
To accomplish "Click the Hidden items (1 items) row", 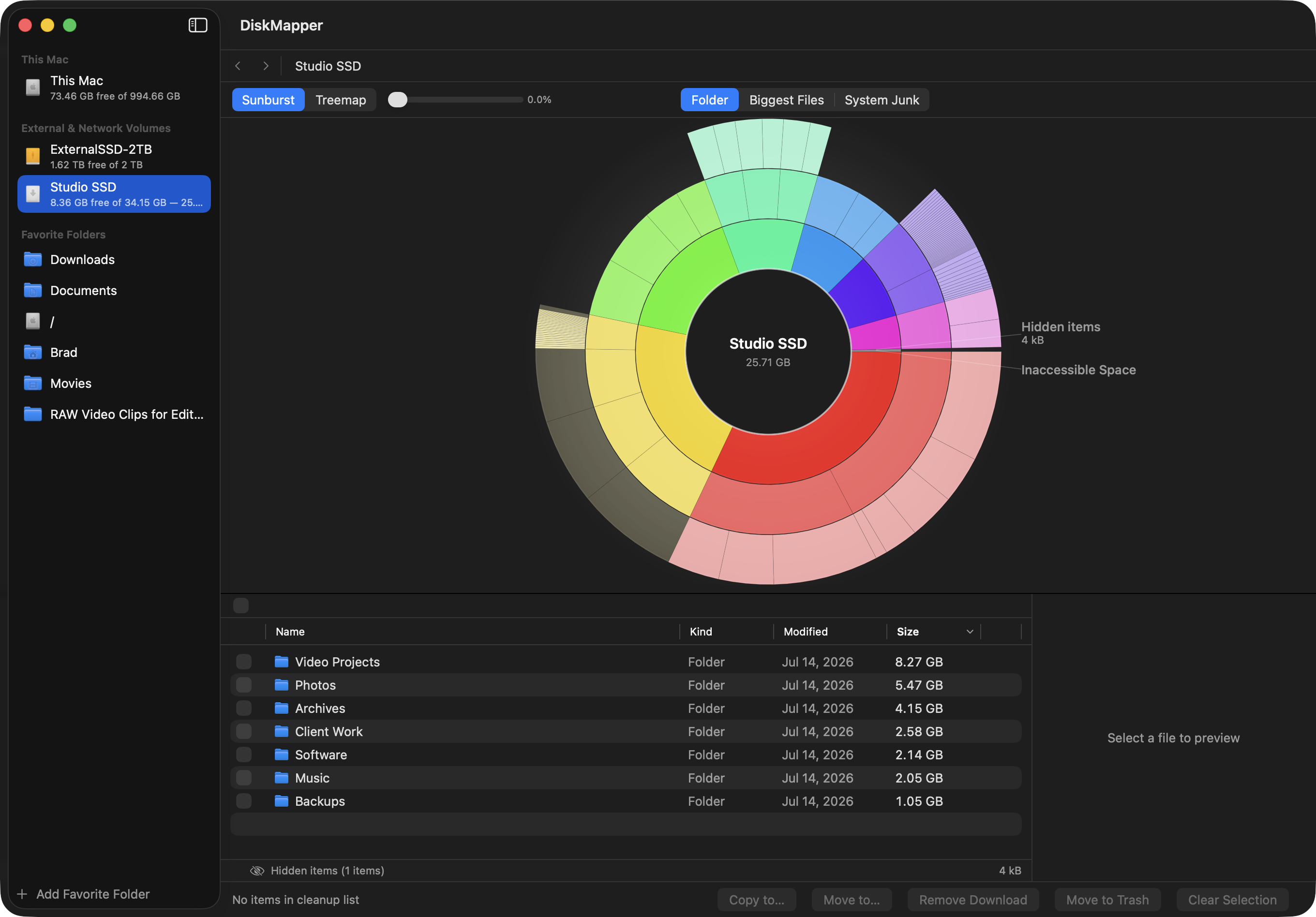I will pyautogui.click(x=626, y=871).
